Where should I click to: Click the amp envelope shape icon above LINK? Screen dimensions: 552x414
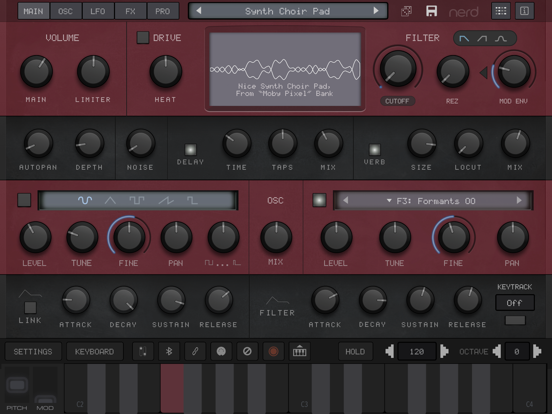point(30,294)
